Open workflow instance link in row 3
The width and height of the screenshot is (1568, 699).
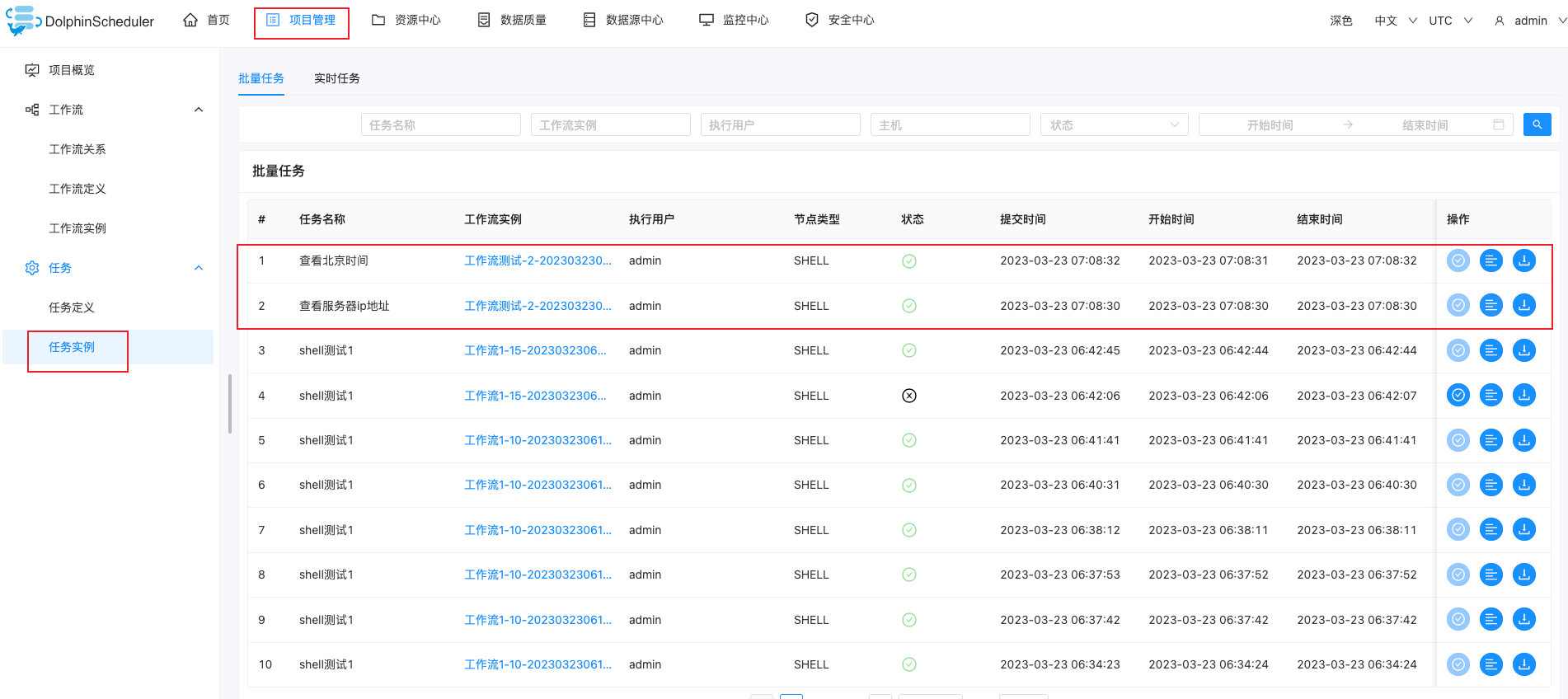(535, 350)
